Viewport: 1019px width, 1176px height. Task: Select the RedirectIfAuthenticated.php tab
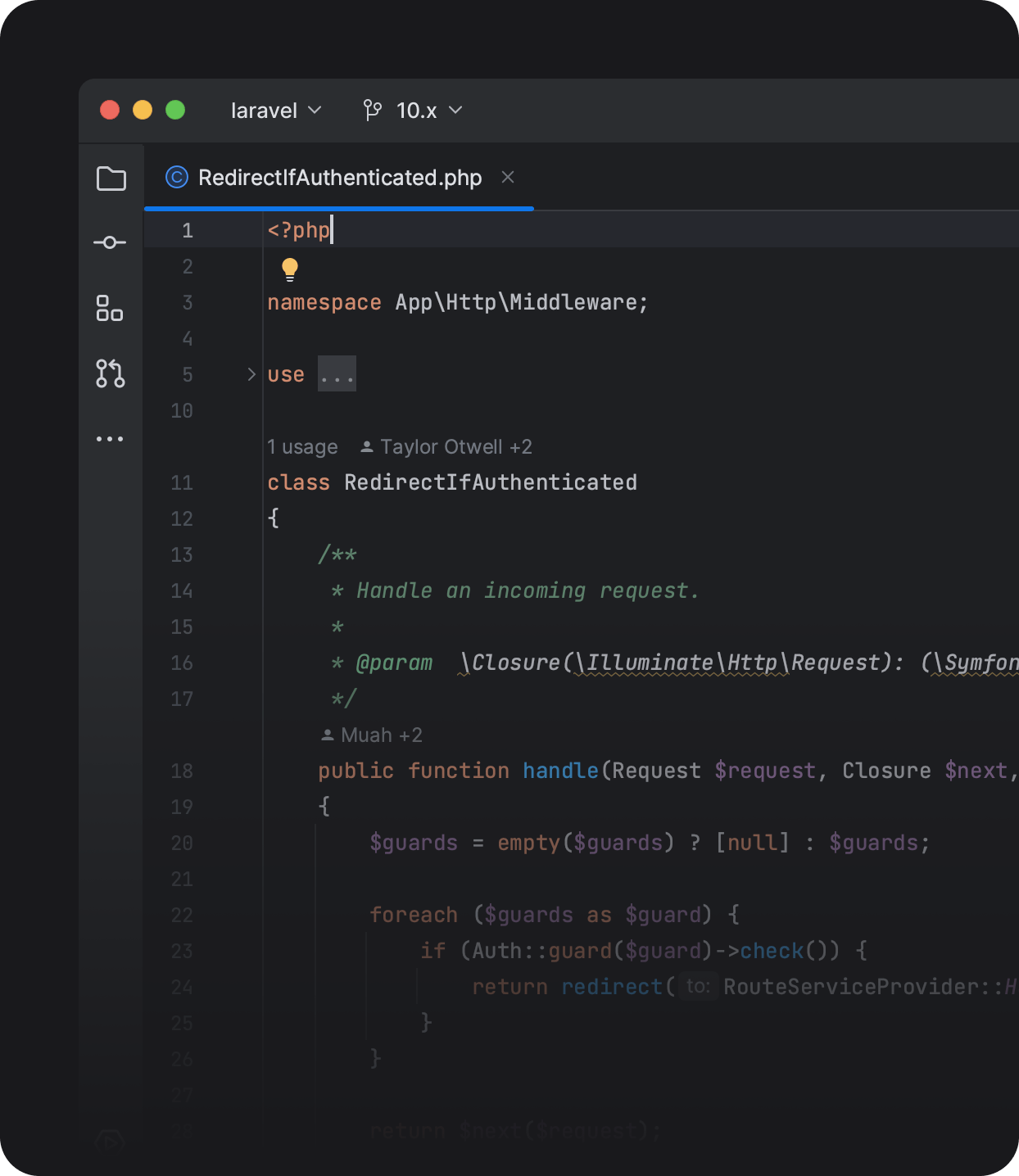click(x=339, y=178)
